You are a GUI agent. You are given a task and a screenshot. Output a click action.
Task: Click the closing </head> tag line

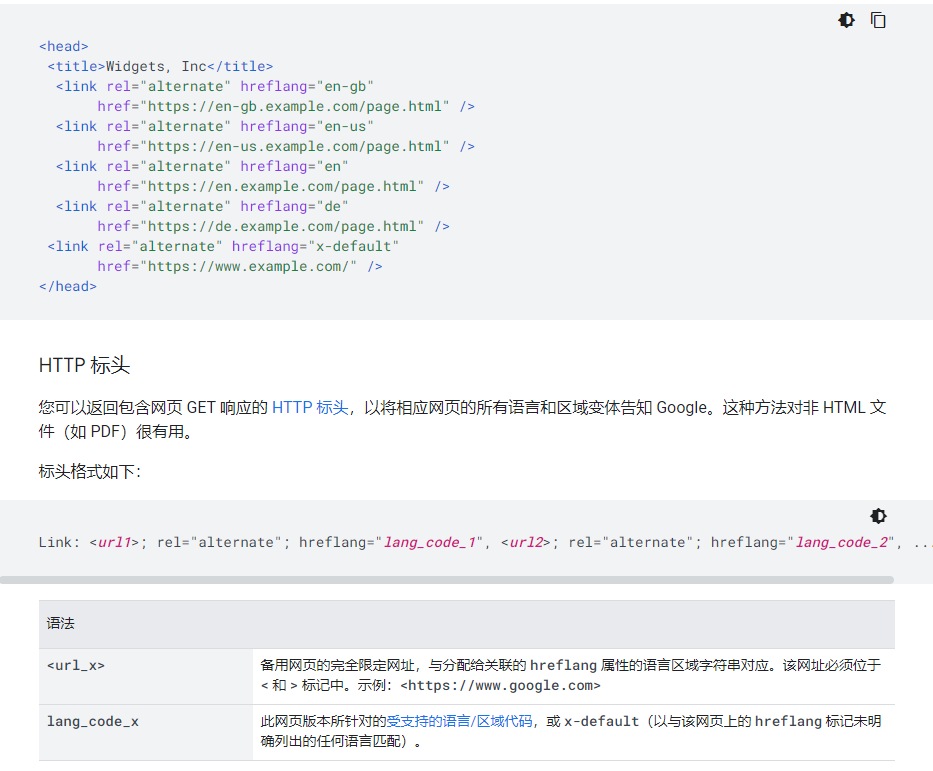tap(68, 287)
